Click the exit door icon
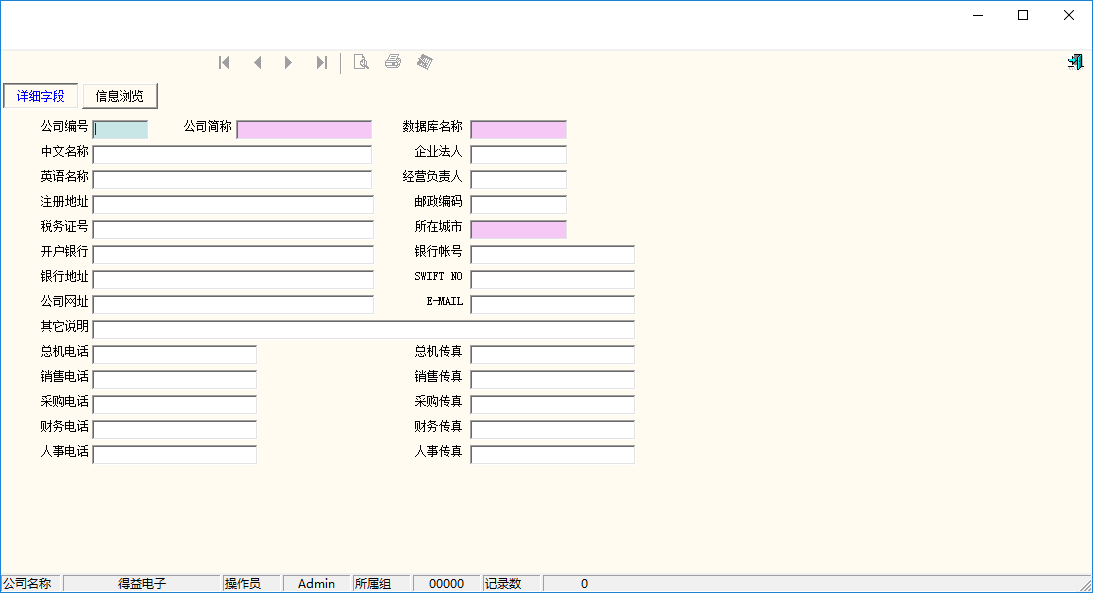The image size is (1093, 593). 1075,62
